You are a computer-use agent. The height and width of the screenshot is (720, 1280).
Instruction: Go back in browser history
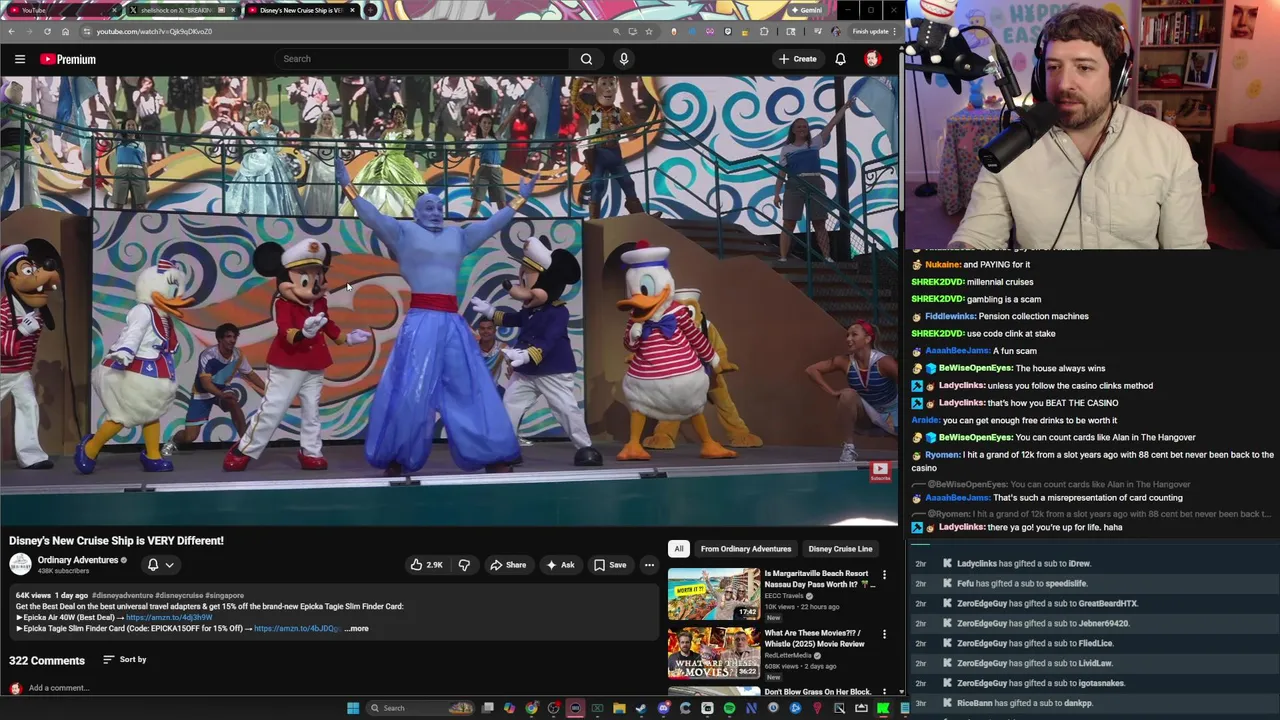point(11,31)
